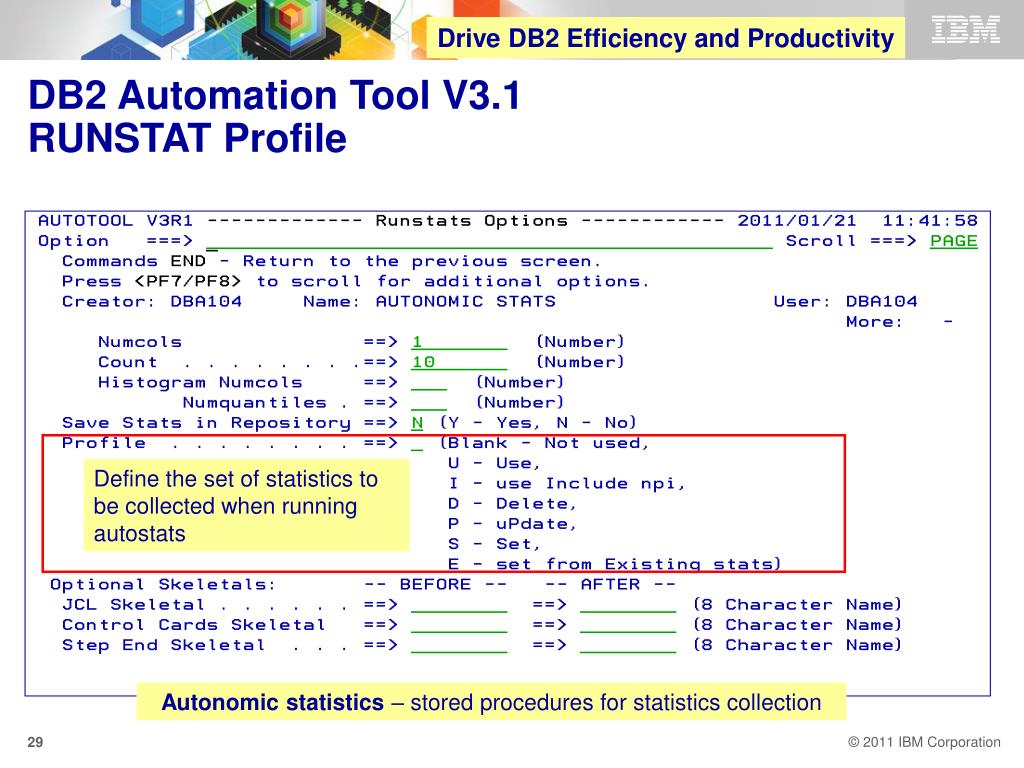
Task: Click the 'Define the set of statistics' callout
Action: tap(246, 506)
